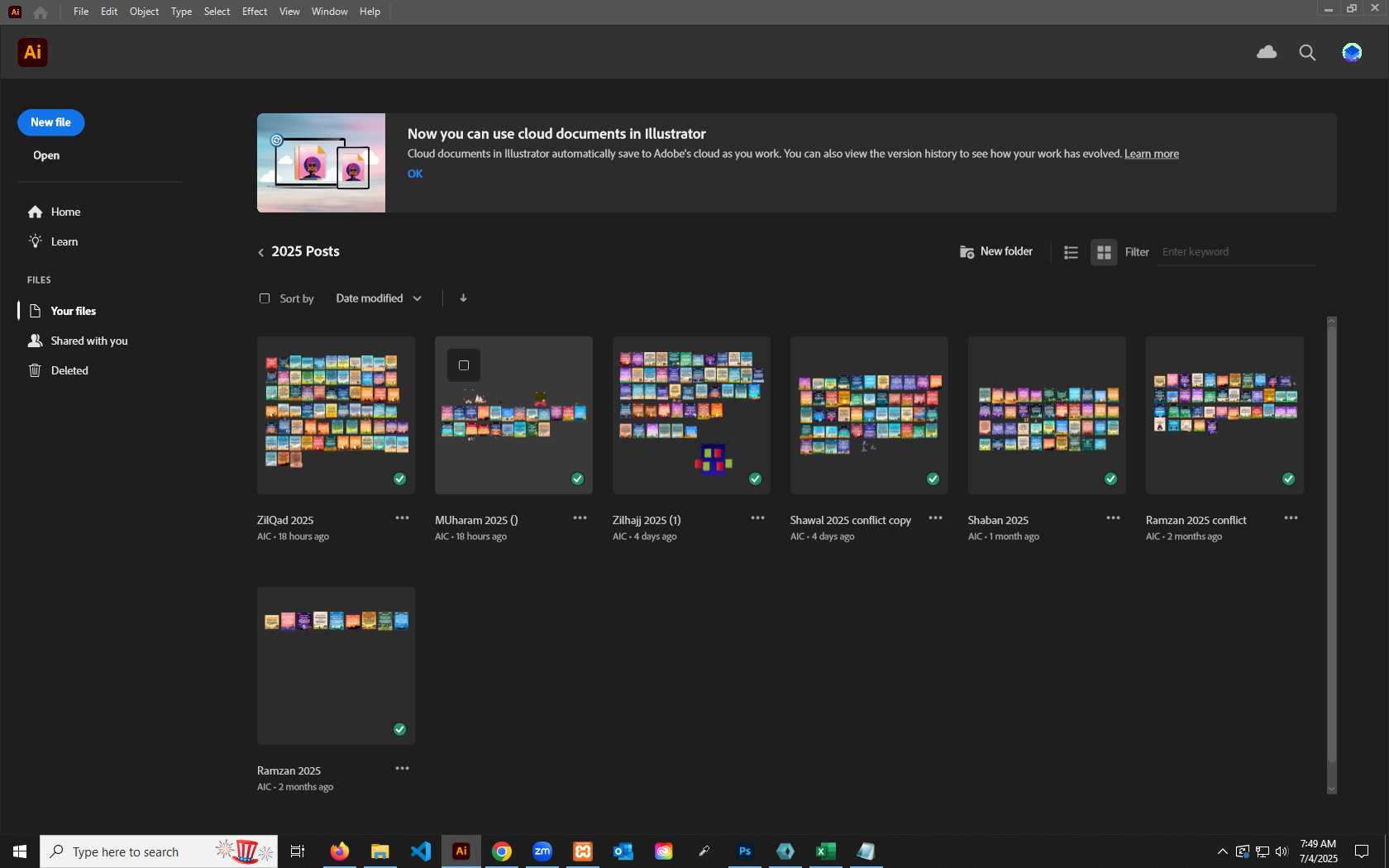Viewport: 1389px width, 868px height.
Task: Show hidden system tray icons
Action: coord(1222,851)
